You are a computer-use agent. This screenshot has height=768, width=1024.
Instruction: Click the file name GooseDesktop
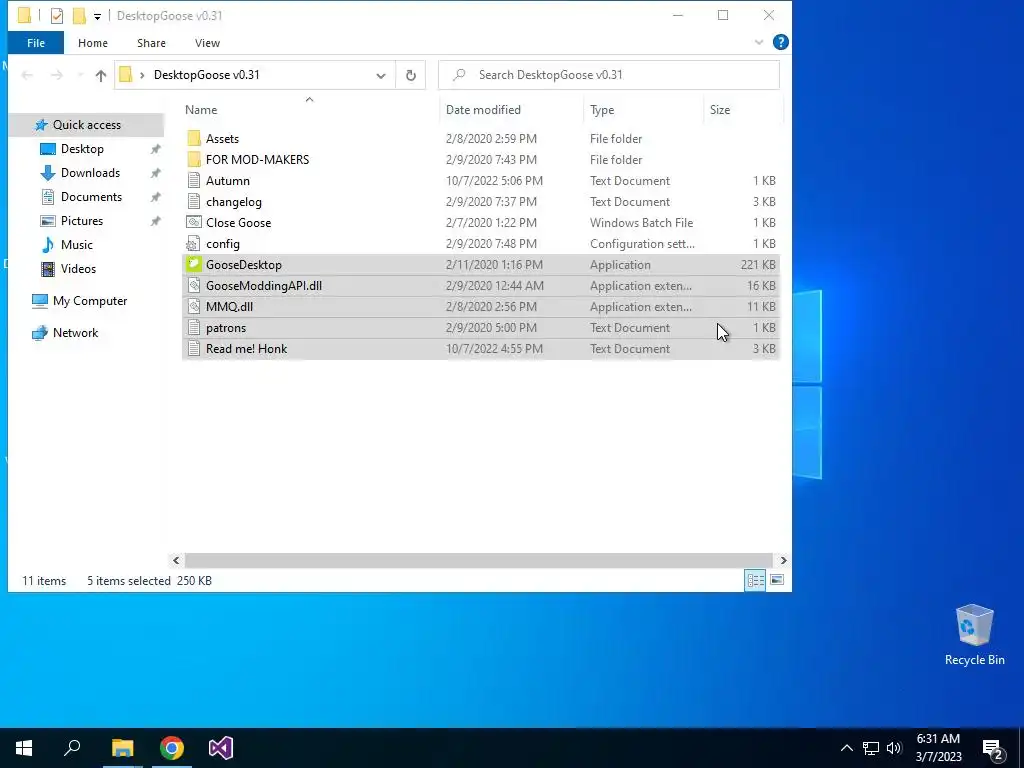coord(244,264)
